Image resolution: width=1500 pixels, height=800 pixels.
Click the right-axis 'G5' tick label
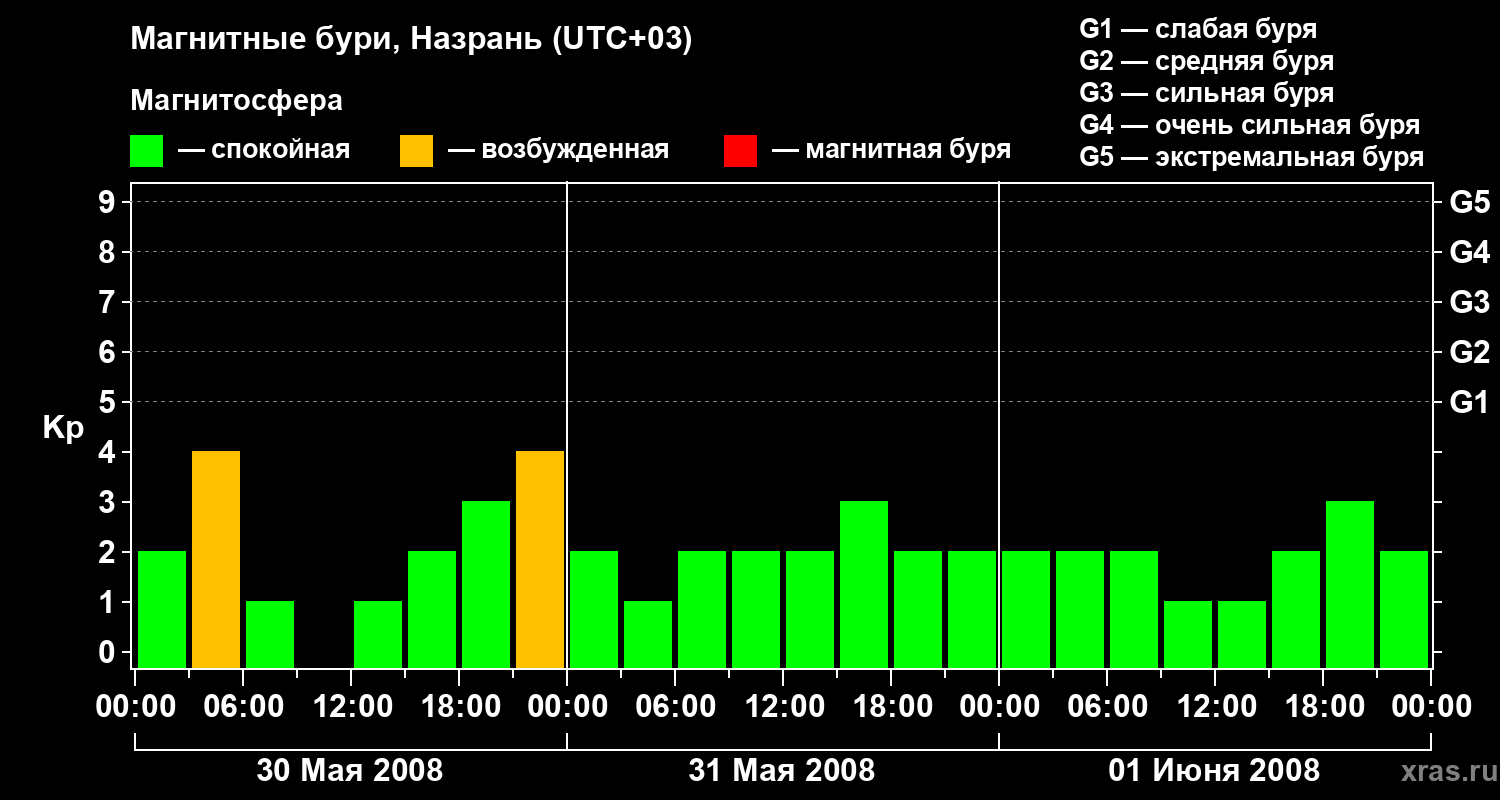coord(1469,202)
